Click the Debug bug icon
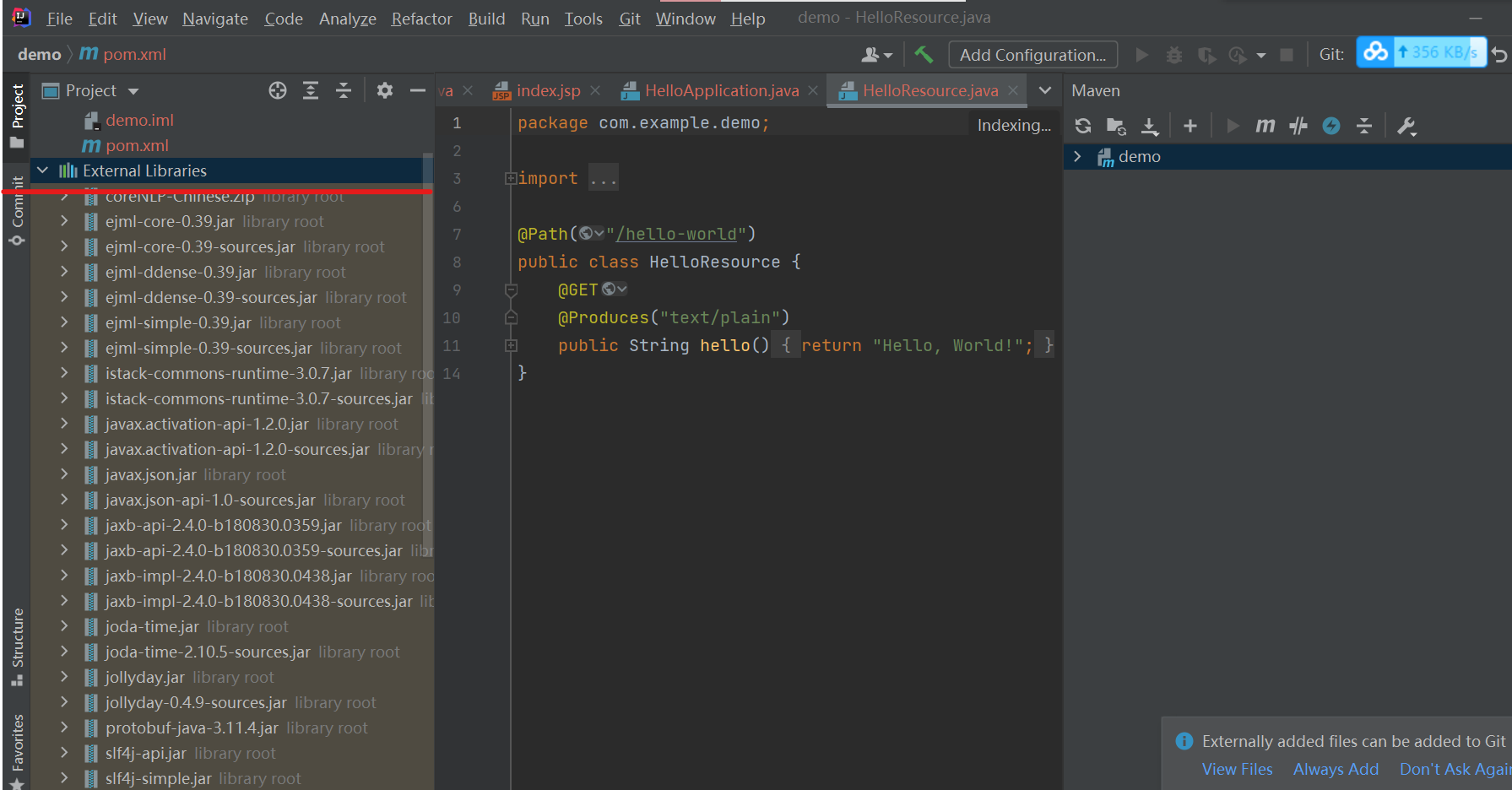 [1174, 55]
